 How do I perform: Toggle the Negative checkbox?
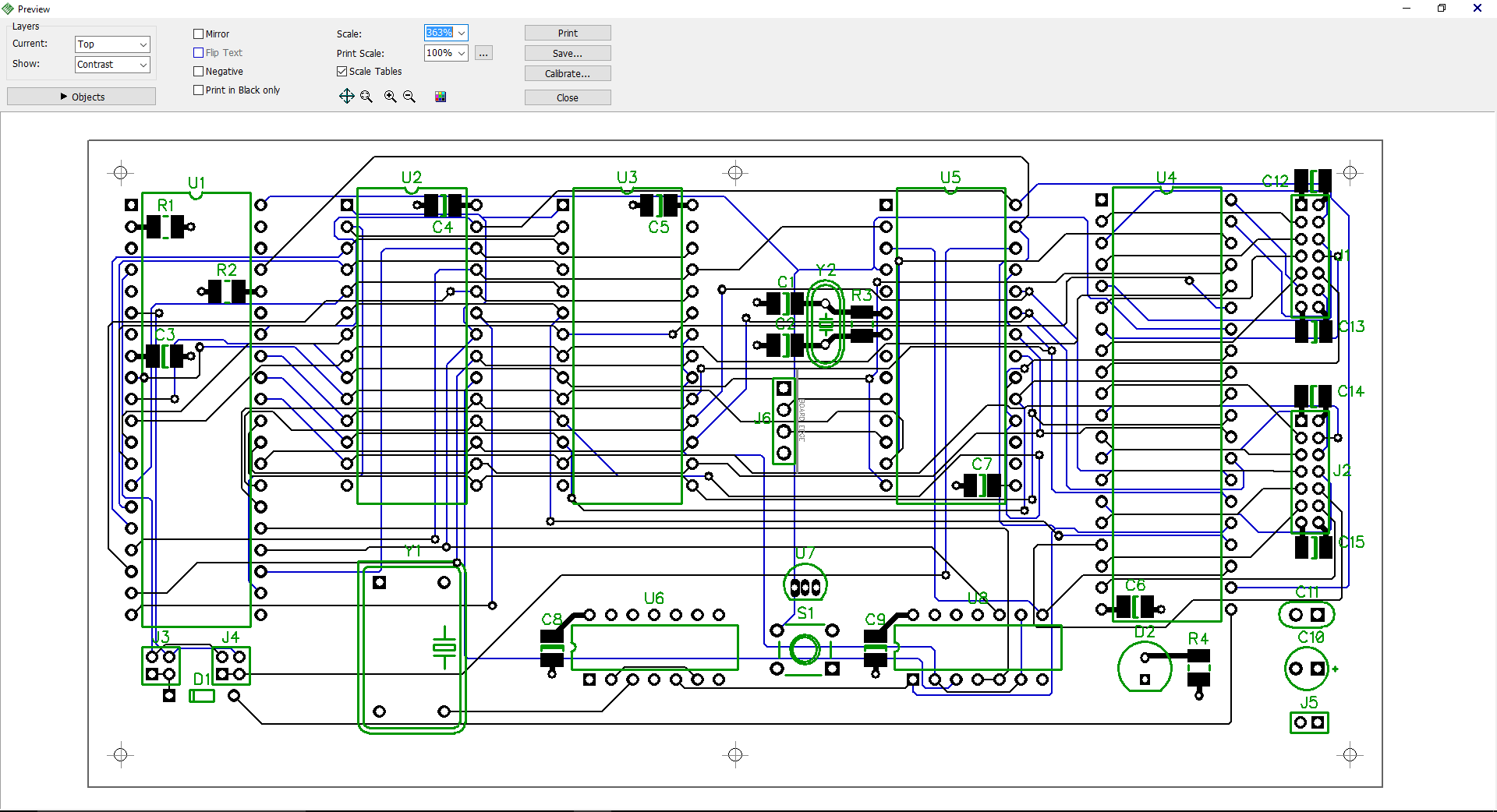[199, 72]
